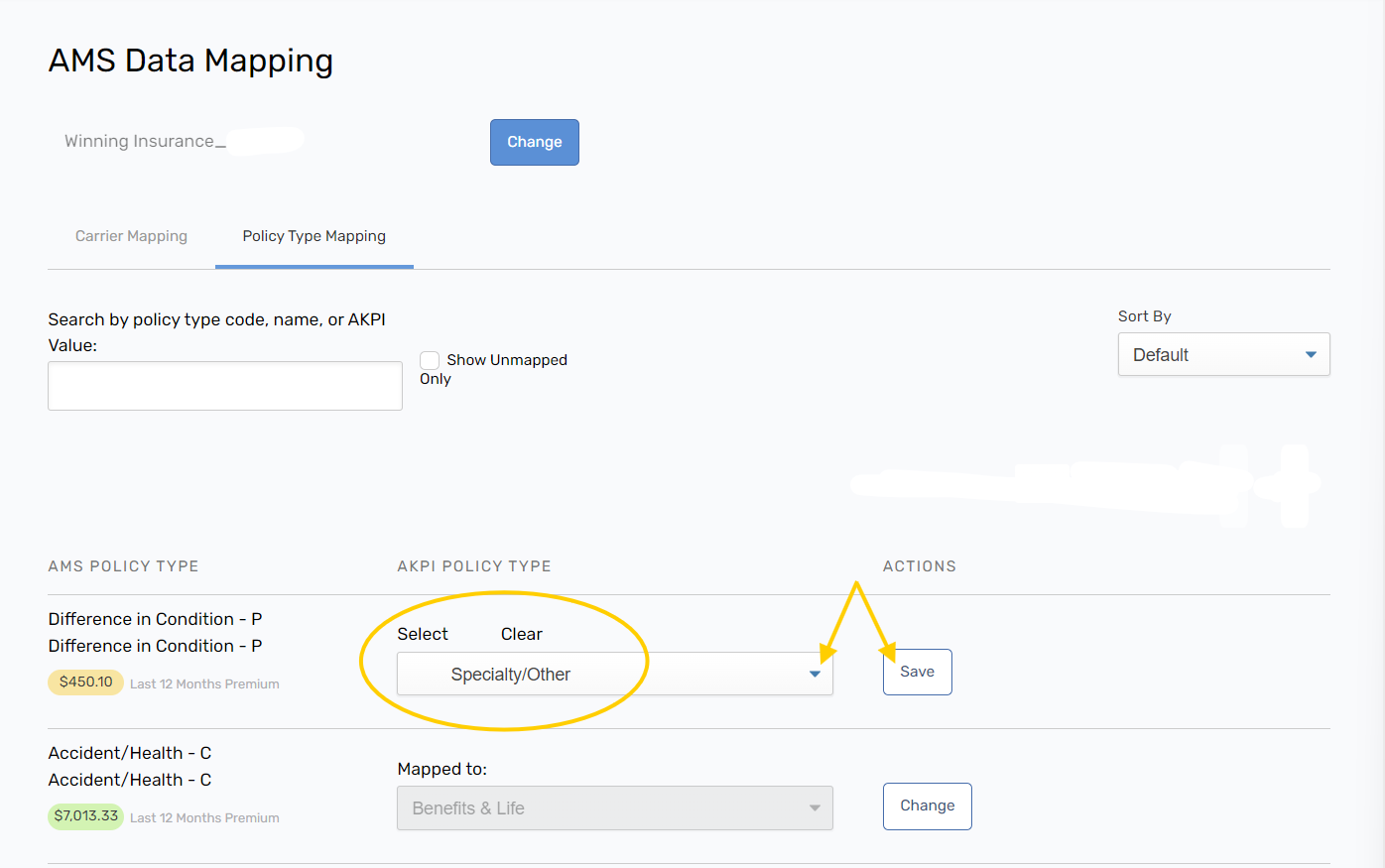Save the Difference in Condition mapping
1385x868 pixels.
click(917, 673)
